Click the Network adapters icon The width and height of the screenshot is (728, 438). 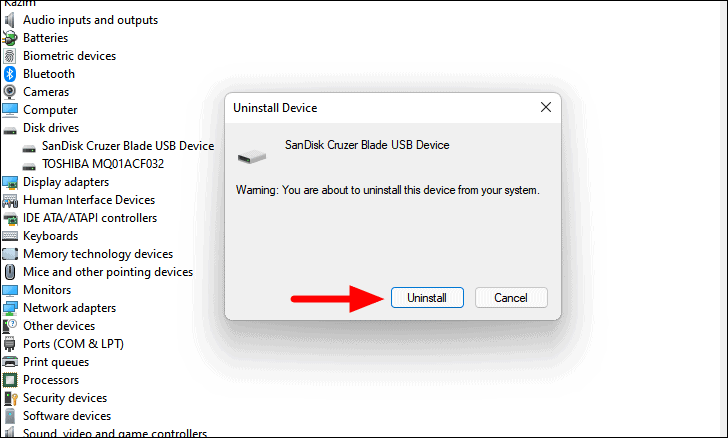[x=10, y=308]
